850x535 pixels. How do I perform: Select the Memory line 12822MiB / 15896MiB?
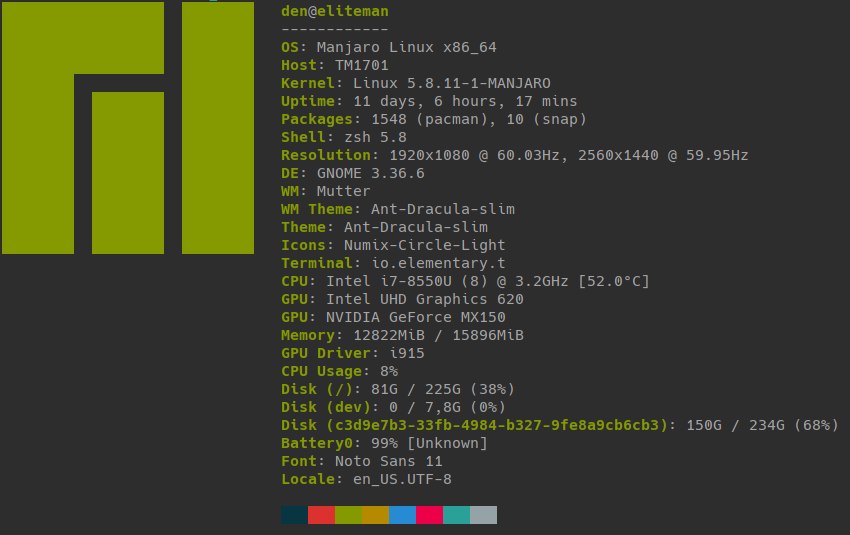tap(402, 335)
